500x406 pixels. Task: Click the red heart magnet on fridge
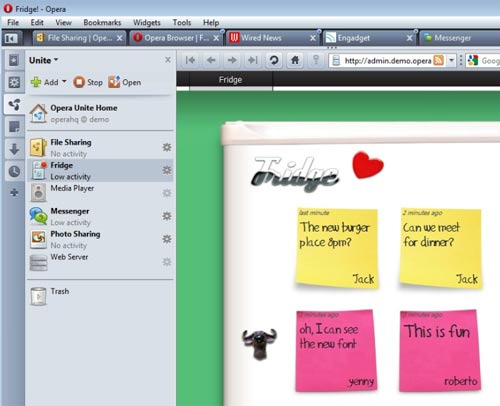368,164
